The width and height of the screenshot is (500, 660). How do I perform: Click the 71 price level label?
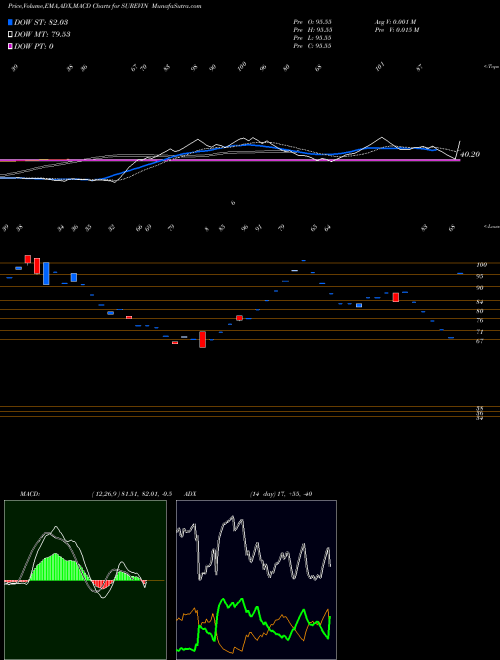pyautogui.click(x=479, y=332)
